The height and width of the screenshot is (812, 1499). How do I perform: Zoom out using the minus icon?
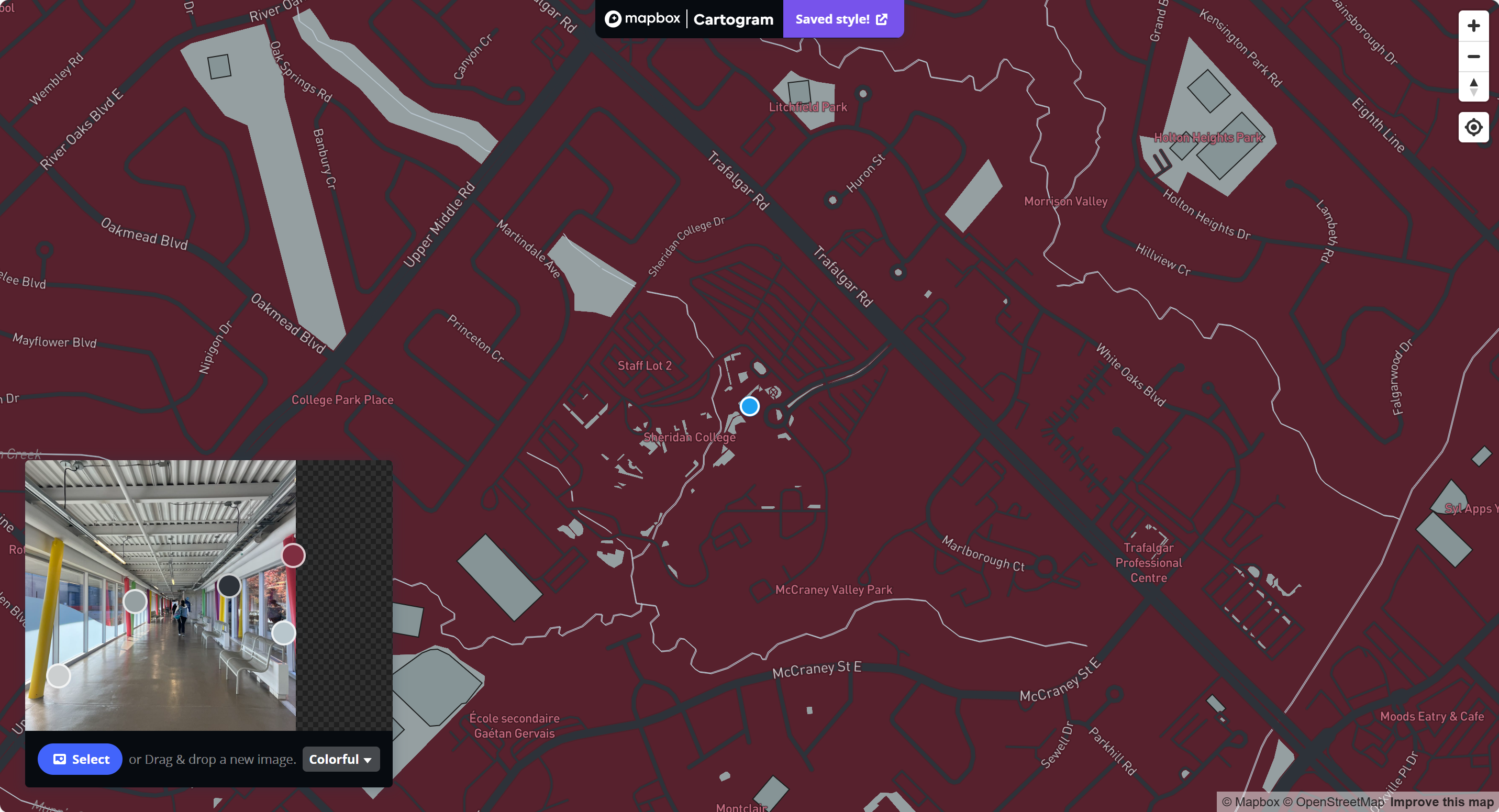1473,57
